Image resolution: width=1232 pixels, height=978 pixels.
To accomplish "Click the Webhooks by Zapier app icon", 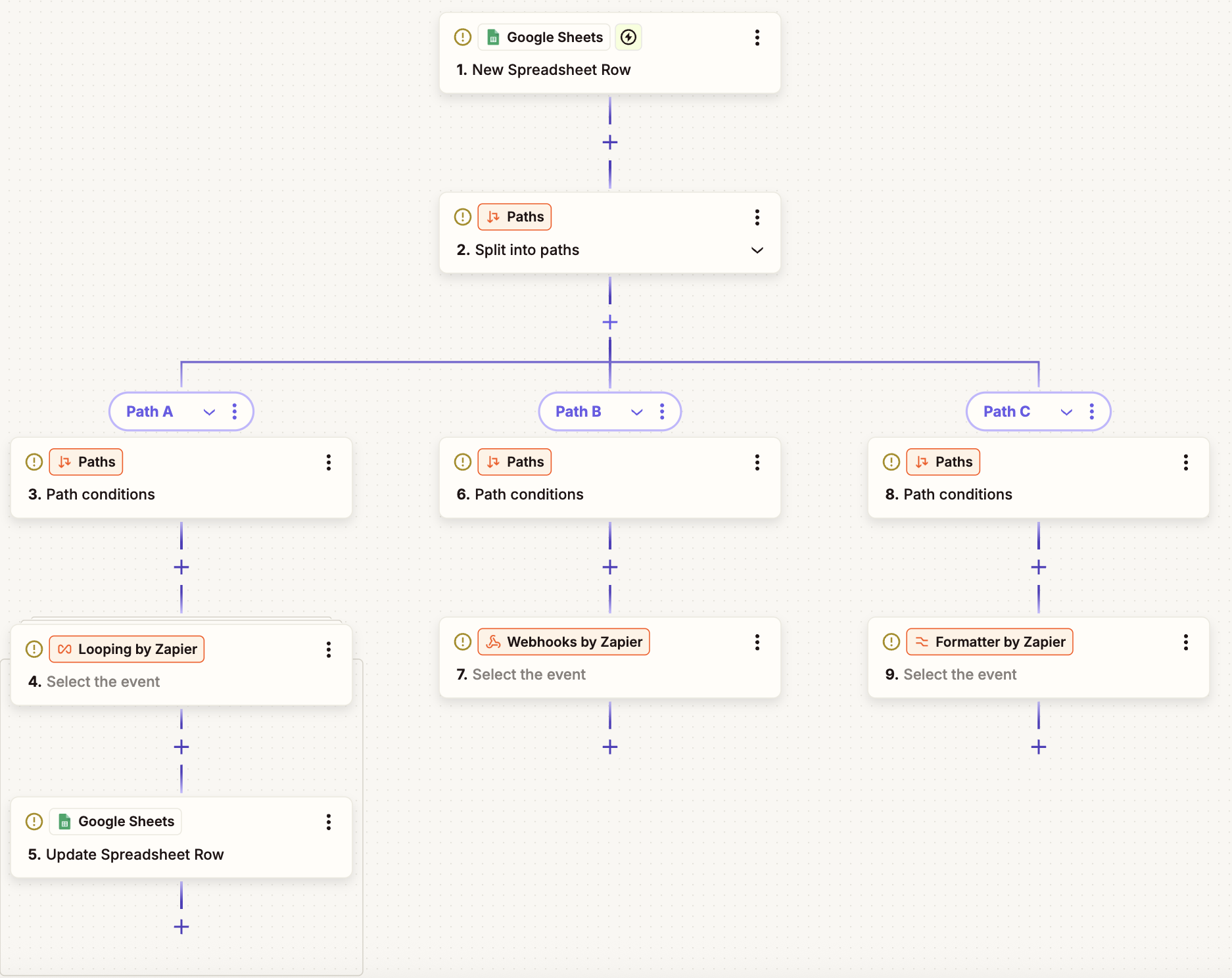I will click(494, 642).
